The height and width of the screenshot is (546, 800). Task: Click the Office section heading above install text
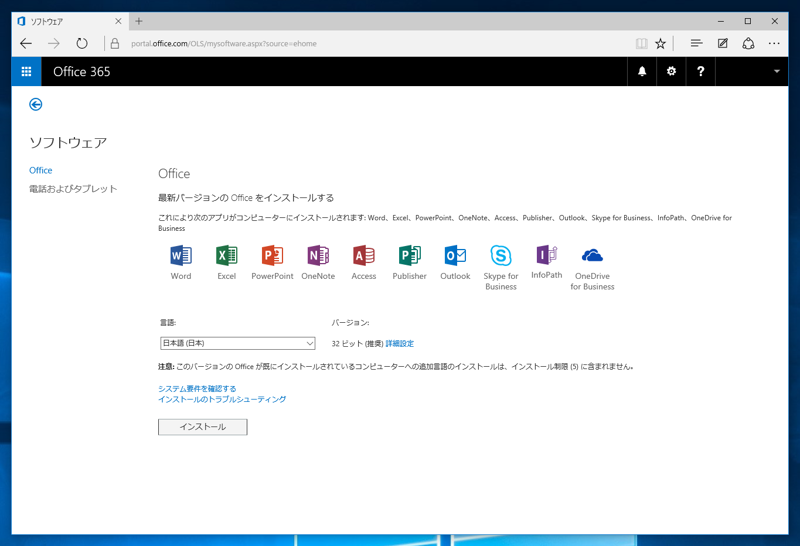[x=174, y=173]
